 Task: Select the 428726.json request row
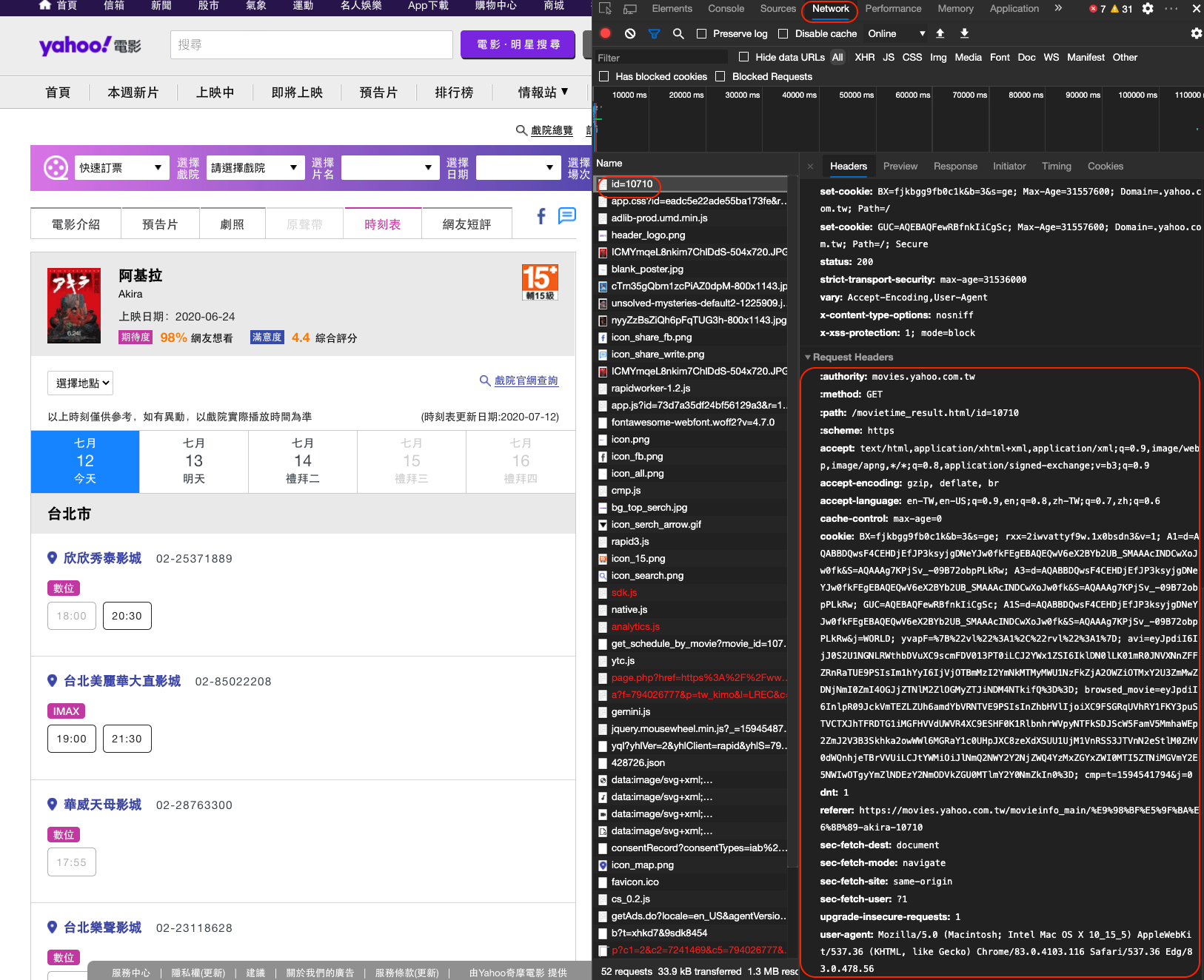point(692,763)
